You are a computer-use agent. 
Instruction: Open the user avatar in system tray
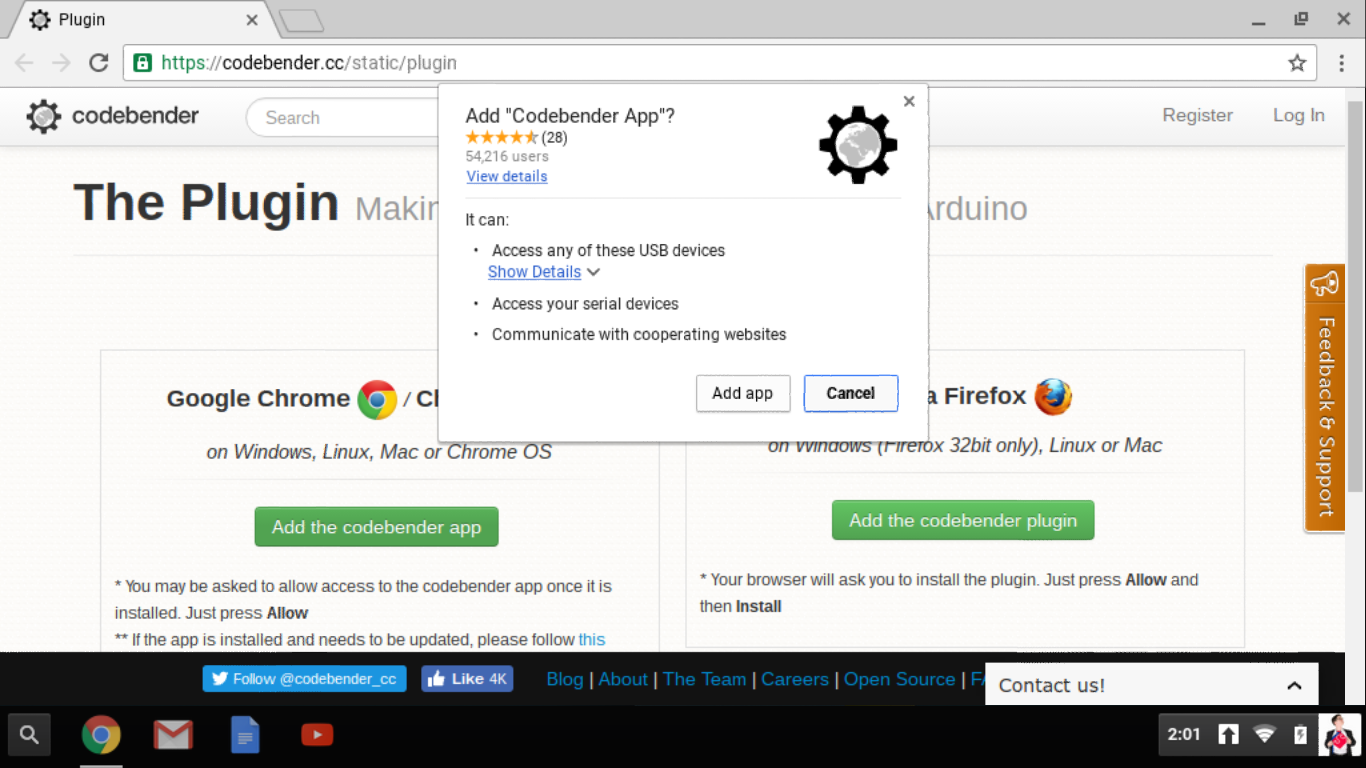coord(1340,735)
